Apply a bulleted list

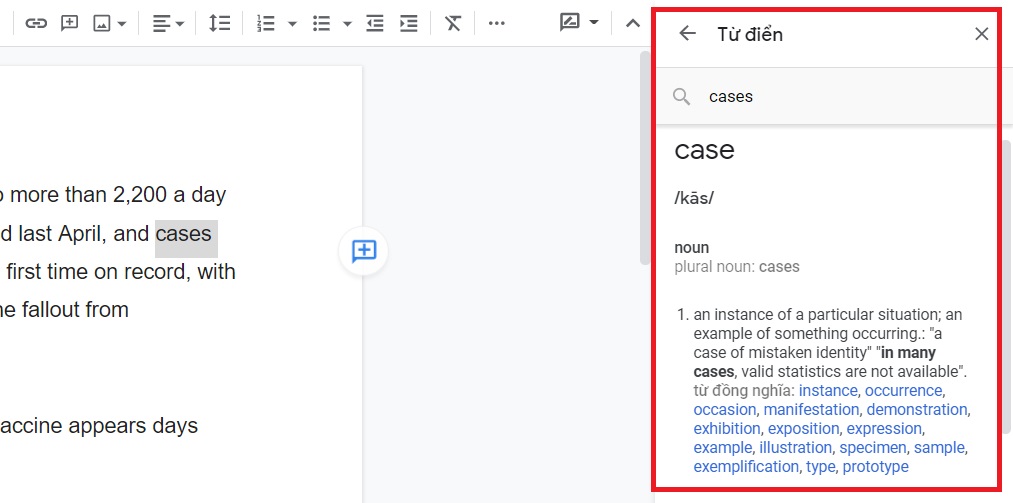[x=321, y=23]
